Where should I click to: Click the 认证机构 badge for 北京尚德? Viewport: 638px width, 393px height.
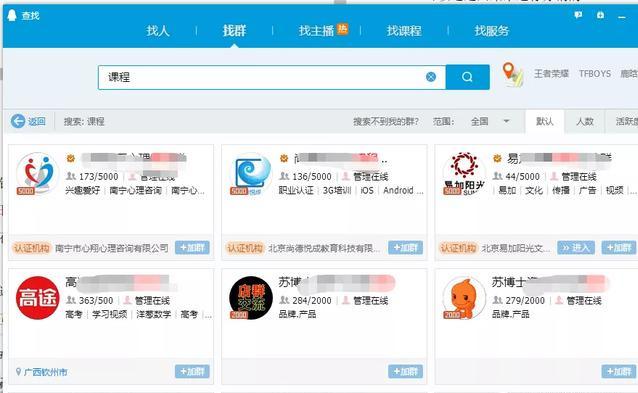245,248
